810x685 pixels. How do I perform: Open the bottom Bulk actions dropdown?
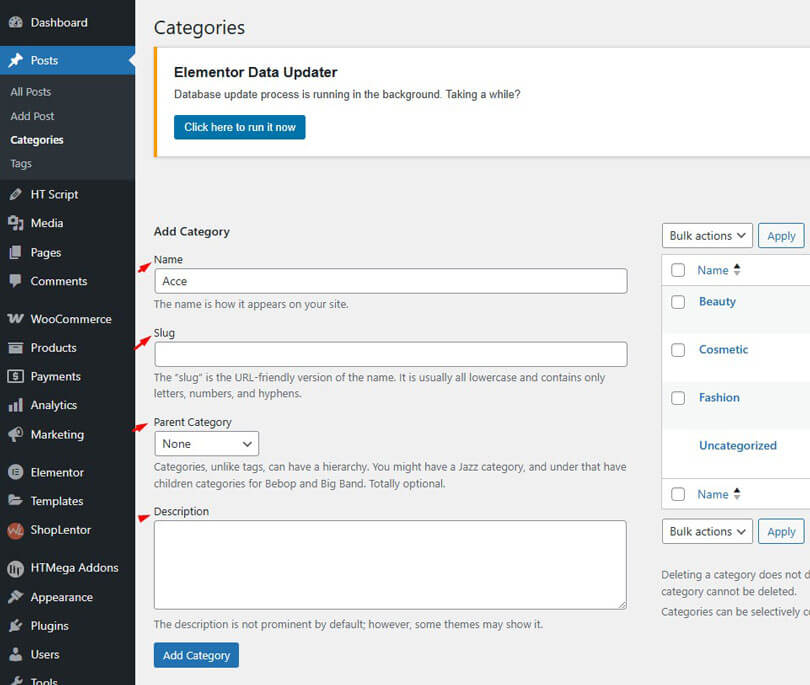[707, 532]
